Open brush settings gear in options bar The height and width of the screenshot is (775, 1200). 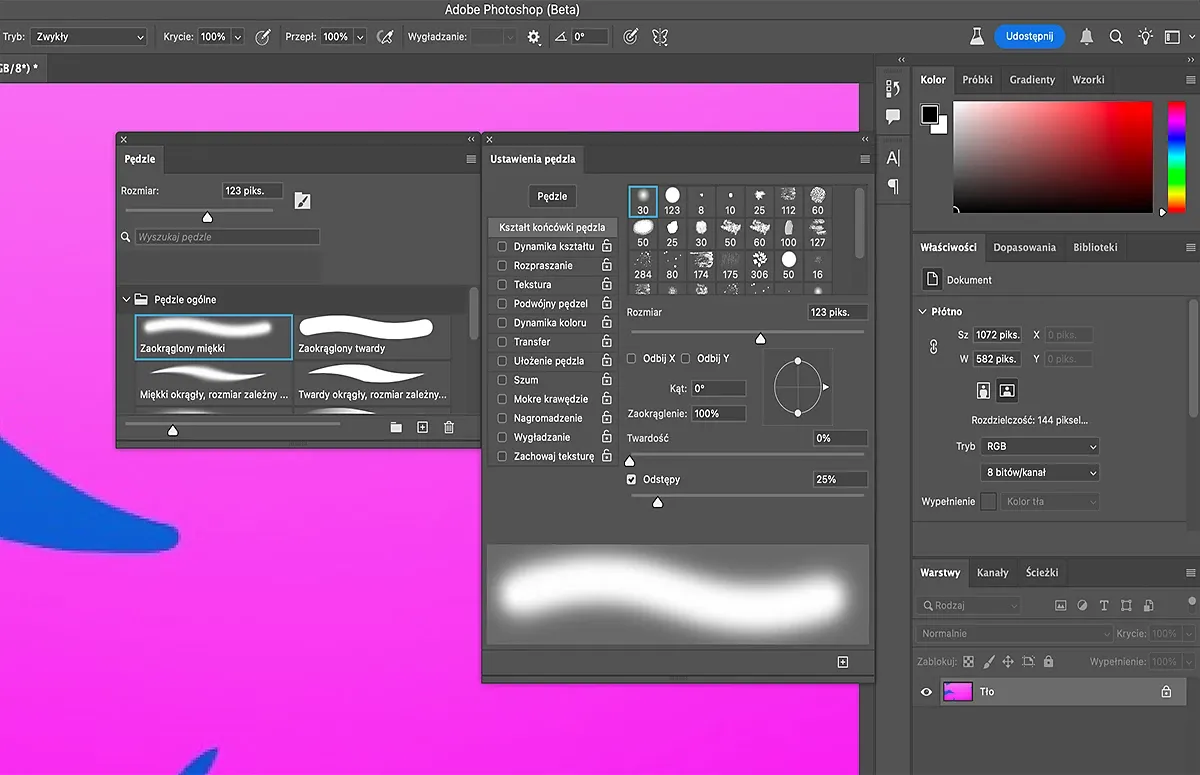point(533,36)
